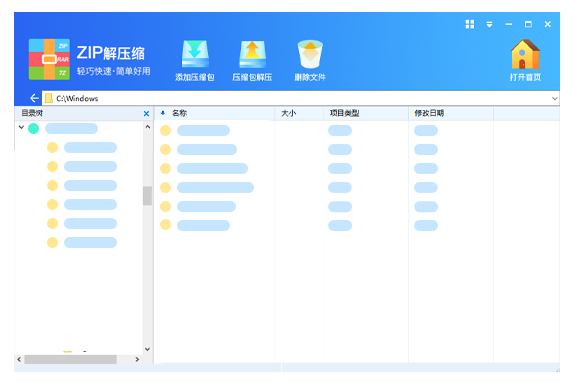Click the tree scroll up arrow
This screenshot has height=390, width=574.
148,127
